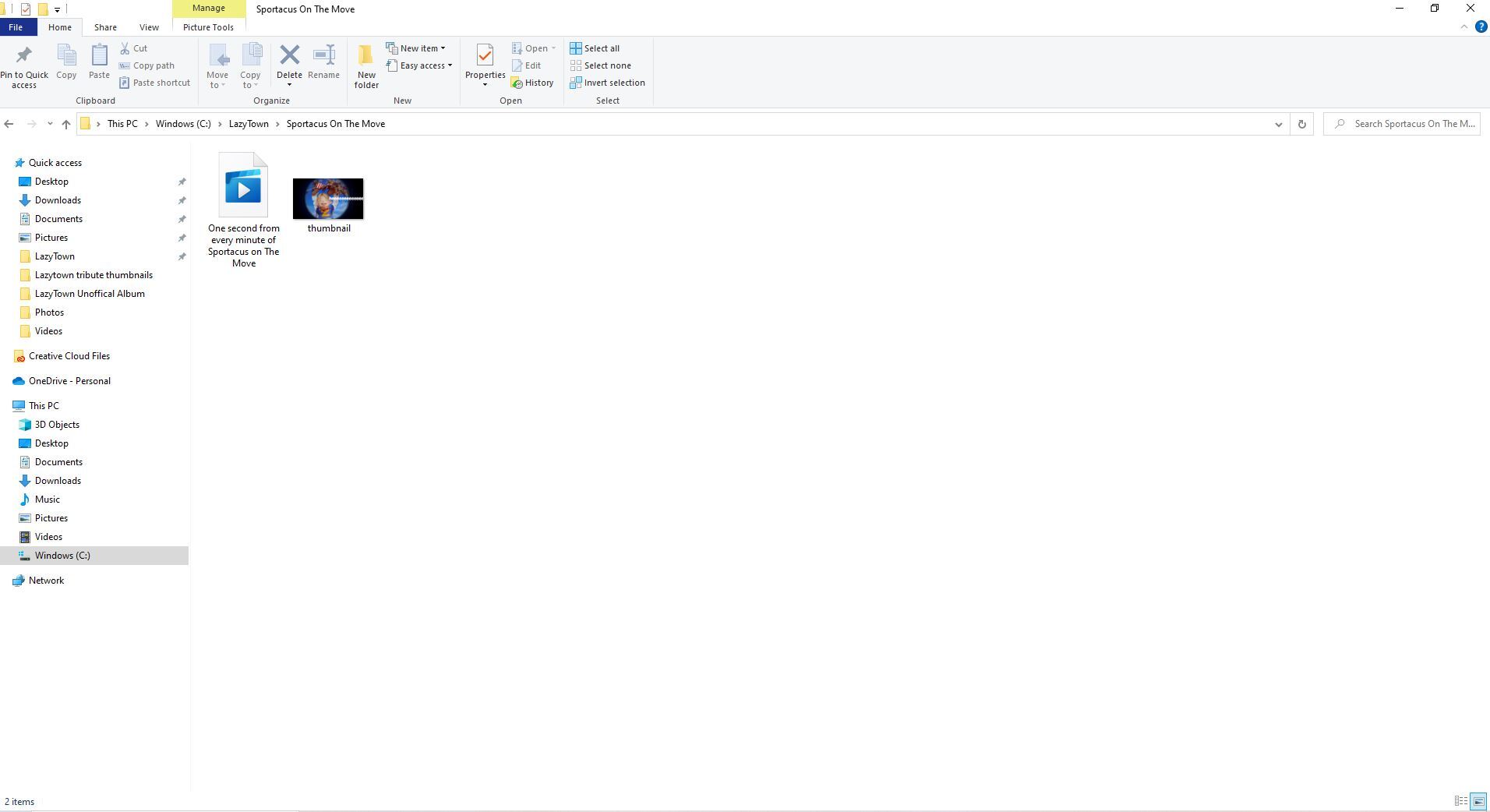Switch to the View ribbon tab

[x=148, y=27]
